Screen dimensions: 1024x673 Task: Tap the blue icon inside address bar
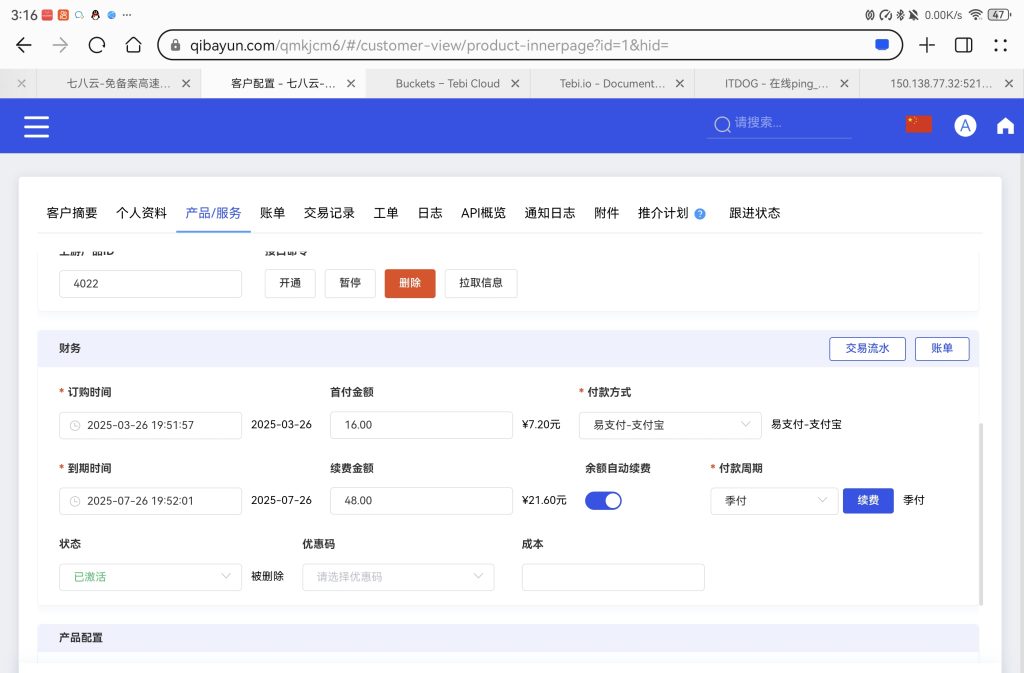(882, 44)
